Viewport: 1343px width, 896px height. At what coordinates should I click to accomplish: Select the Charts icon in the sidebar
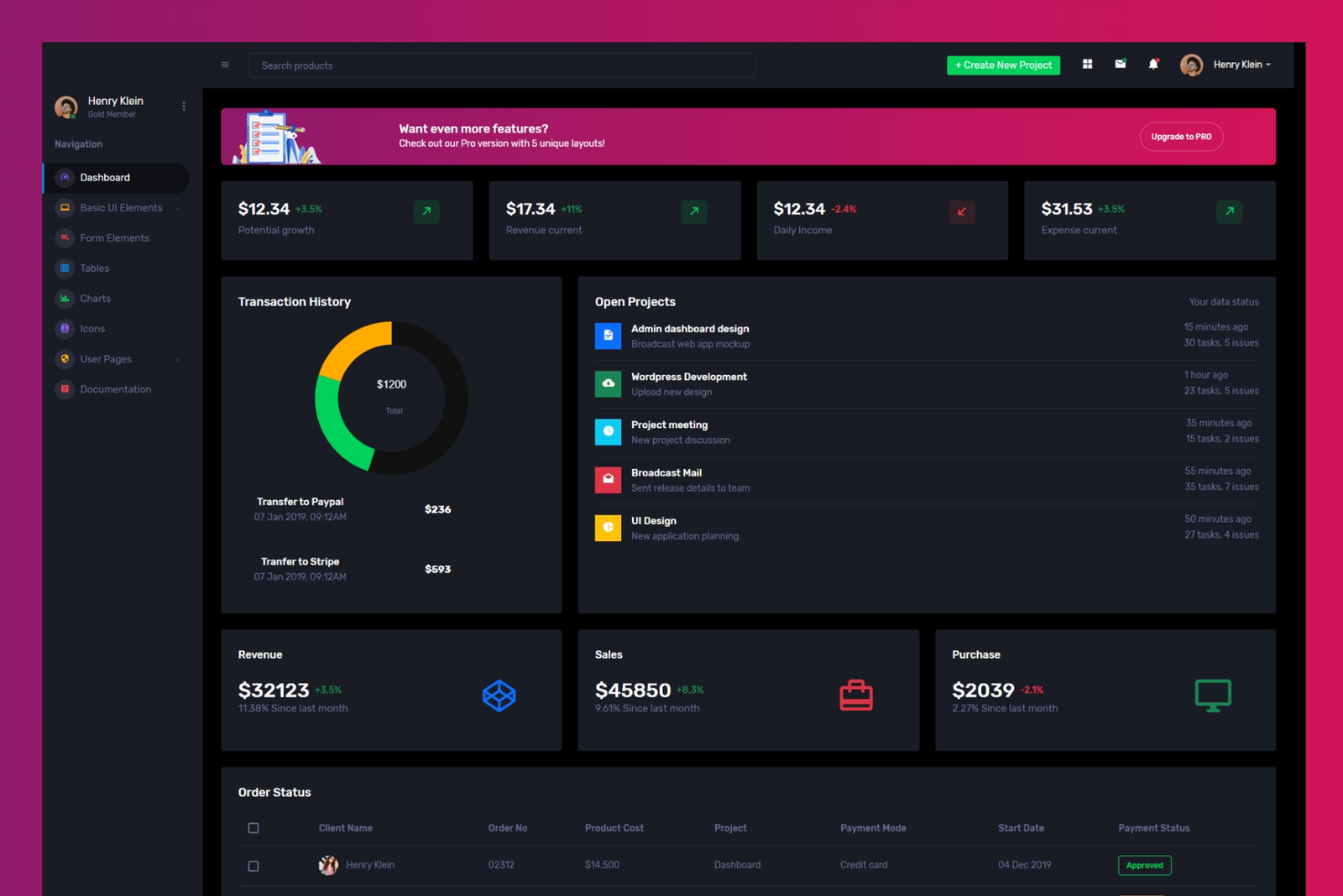[65, 298]
